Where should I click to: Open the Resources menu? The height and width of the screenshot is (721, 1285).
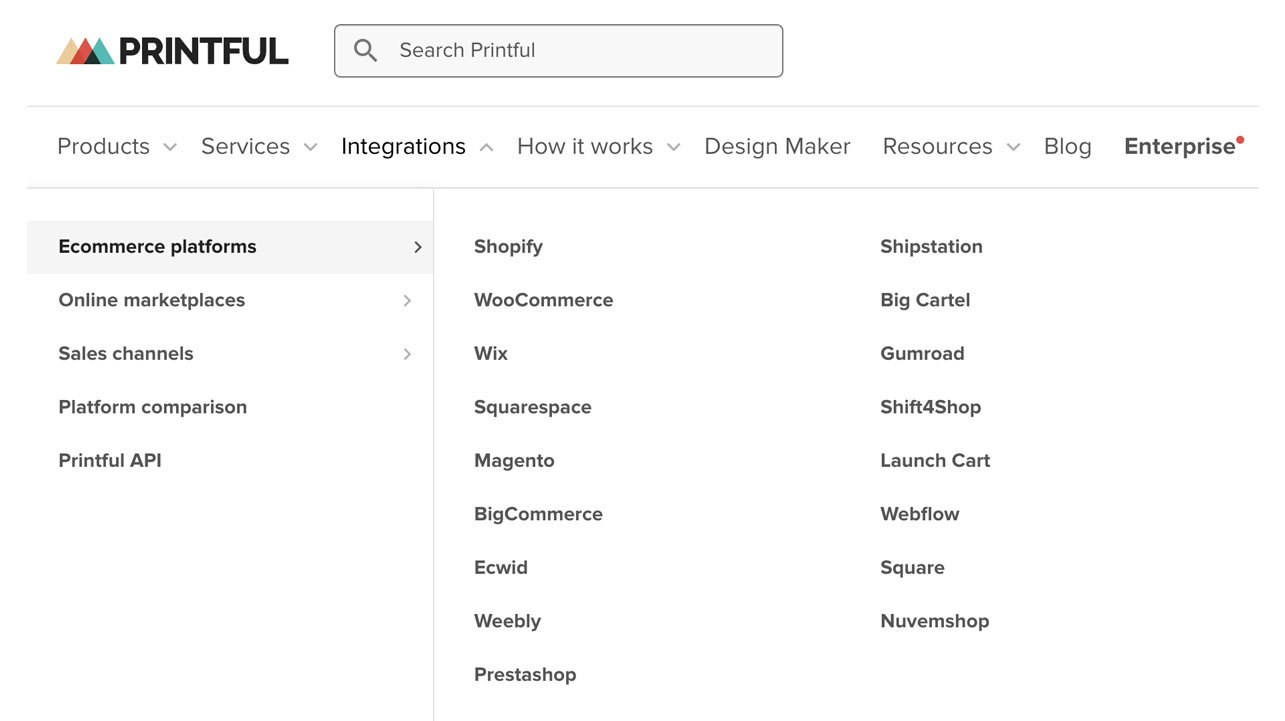937,146
